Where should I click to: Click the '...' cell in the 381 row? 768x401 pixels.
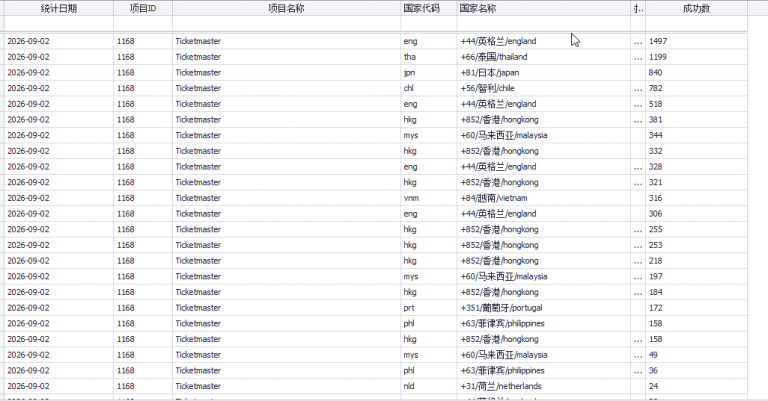(x=638, y=119)
